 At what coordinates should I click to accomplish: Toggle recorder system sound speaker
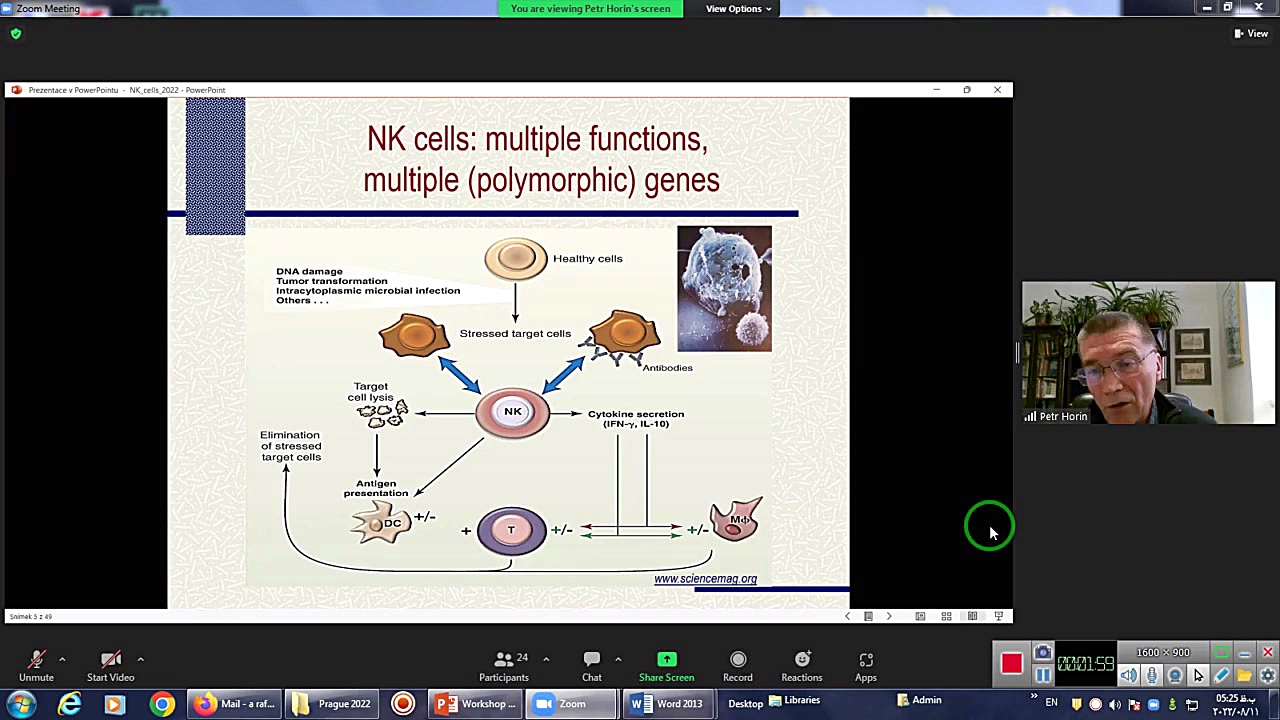coord(1128,676)
